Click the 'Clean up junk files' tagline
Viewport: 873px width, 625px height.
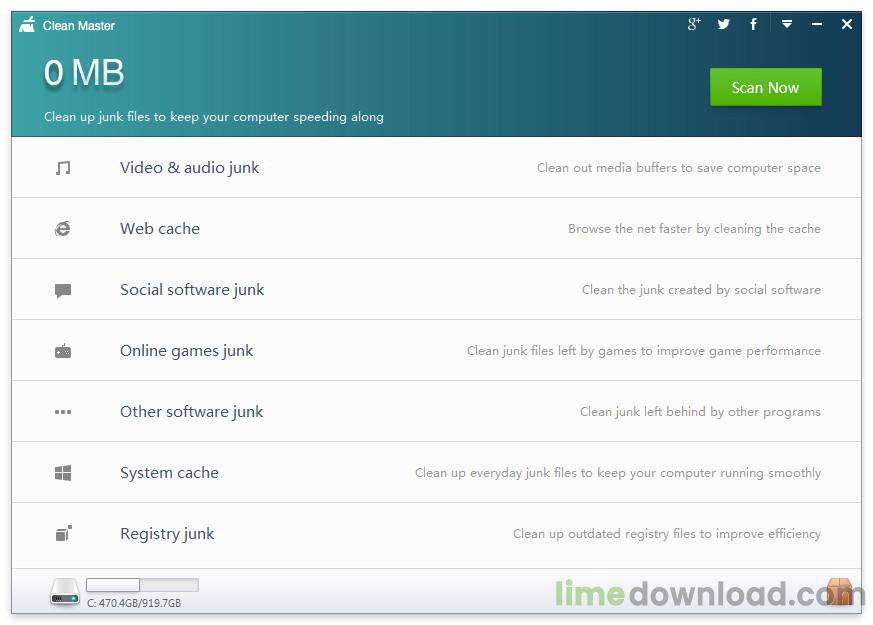[x=214, y=117]
